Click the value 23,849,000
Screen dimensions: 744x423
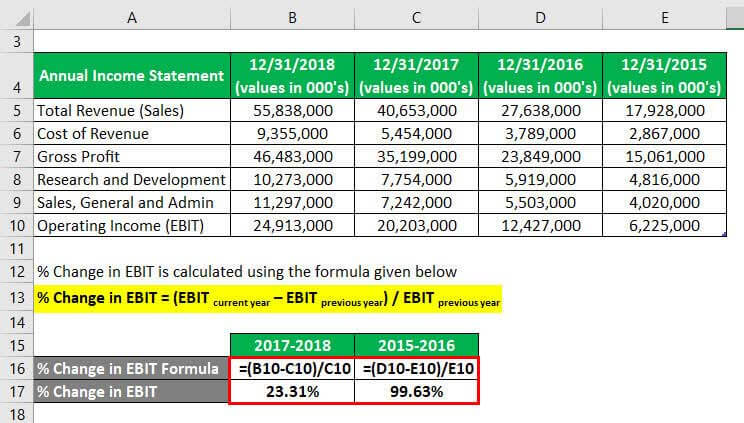pyautogui.click(x=540, y=156)
